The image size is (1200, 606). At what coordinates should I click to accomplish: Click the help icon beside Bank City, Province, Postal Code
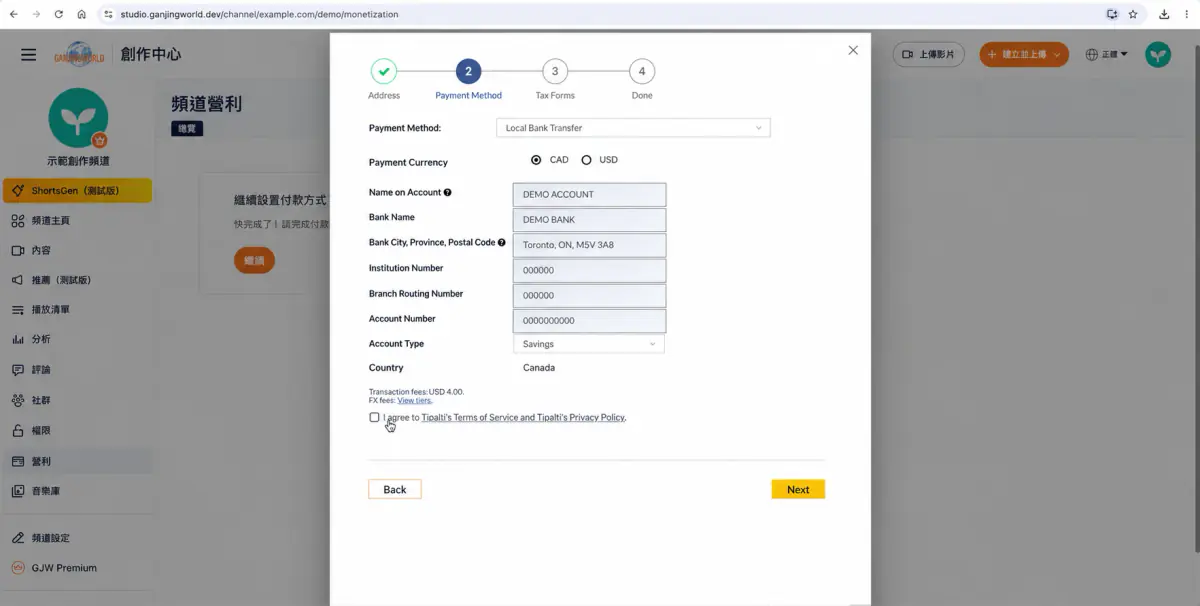click(x=501, y=242)
